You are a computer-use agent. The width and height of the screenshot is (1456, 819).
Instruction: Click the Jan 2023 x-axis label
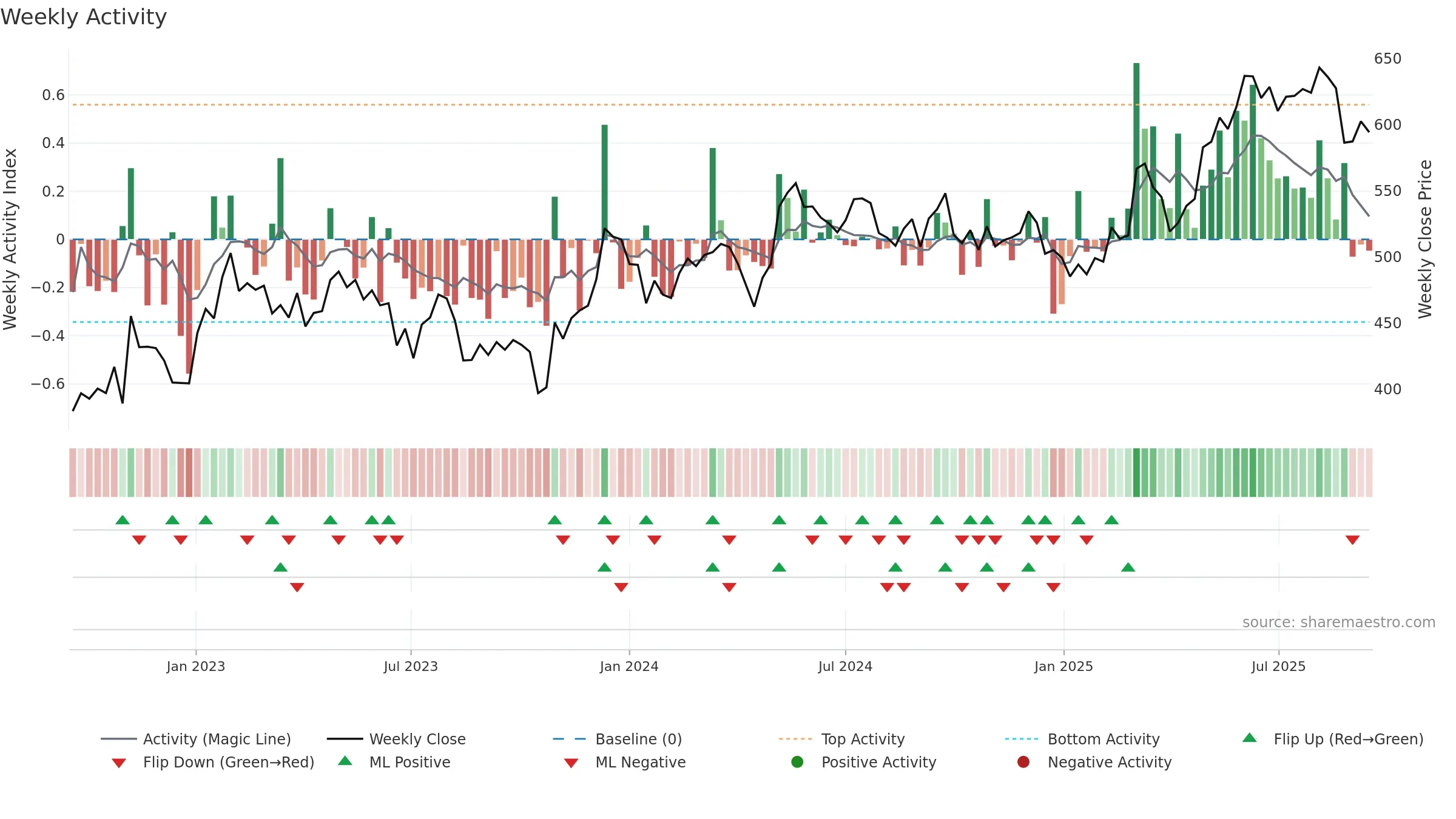tap(196, 667)
